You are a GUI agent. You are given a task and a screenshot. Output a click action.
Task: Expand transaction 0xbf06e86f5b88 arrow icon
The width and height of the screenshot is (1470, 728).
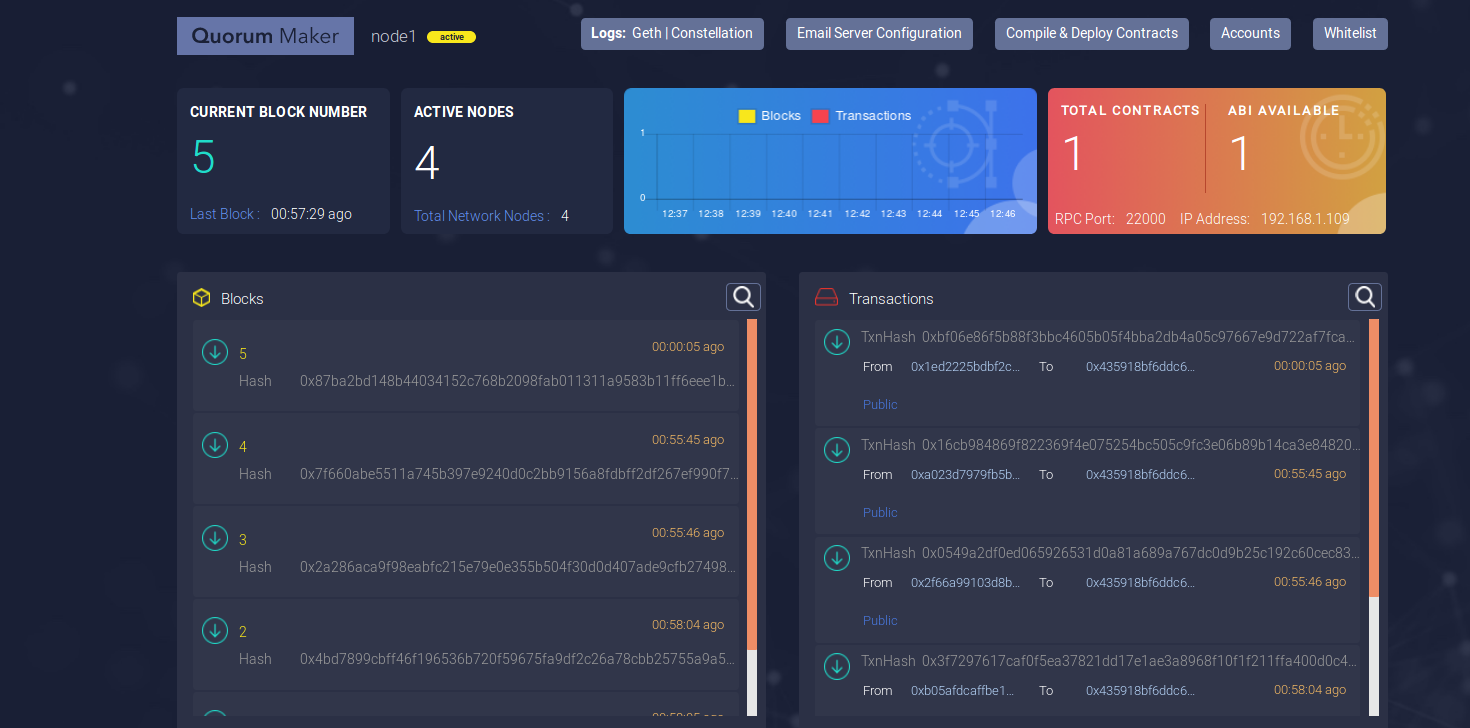pyautogui.click(x=837, y=342)
